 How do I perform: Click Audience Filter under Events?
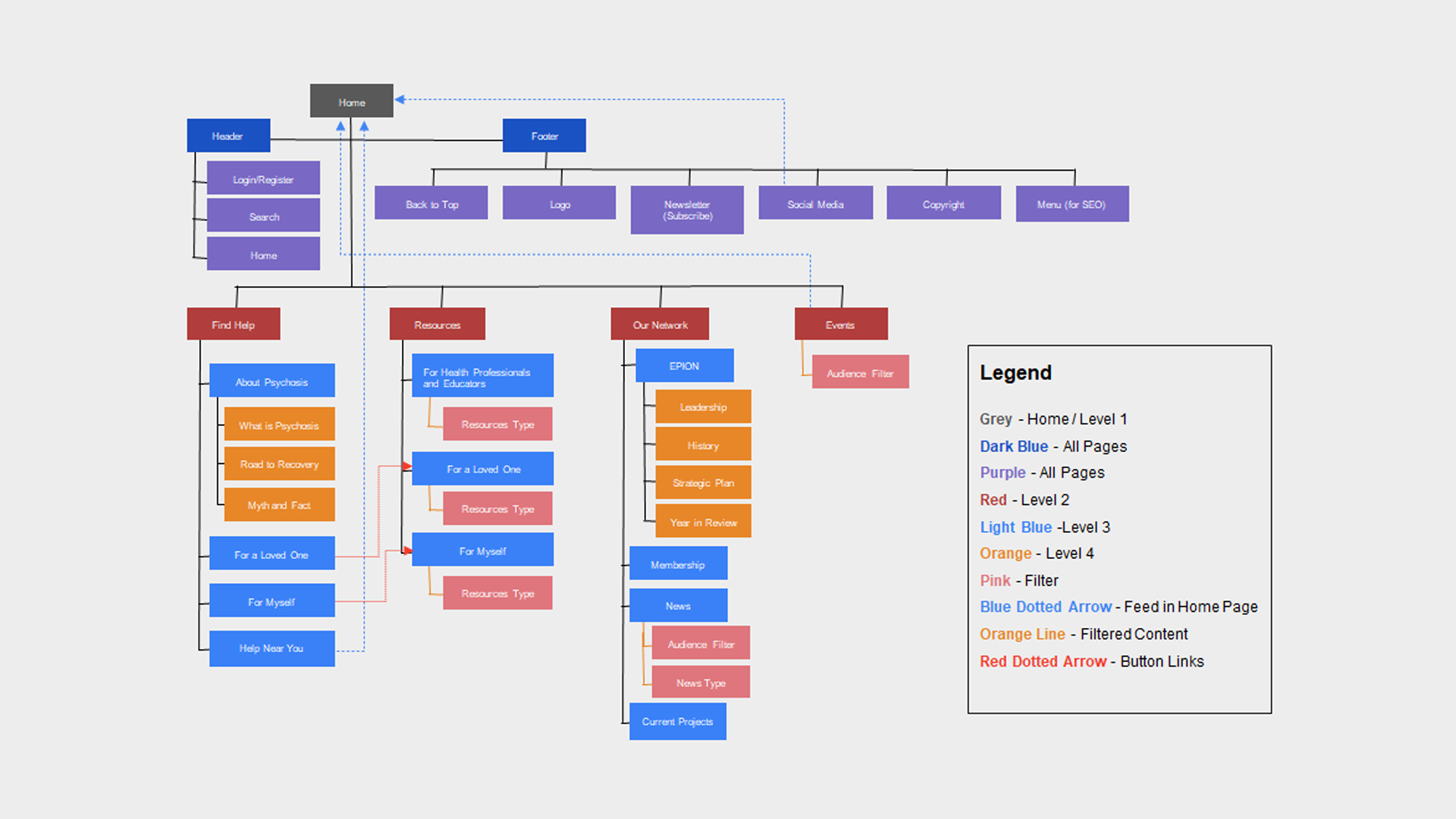[860, 372]
